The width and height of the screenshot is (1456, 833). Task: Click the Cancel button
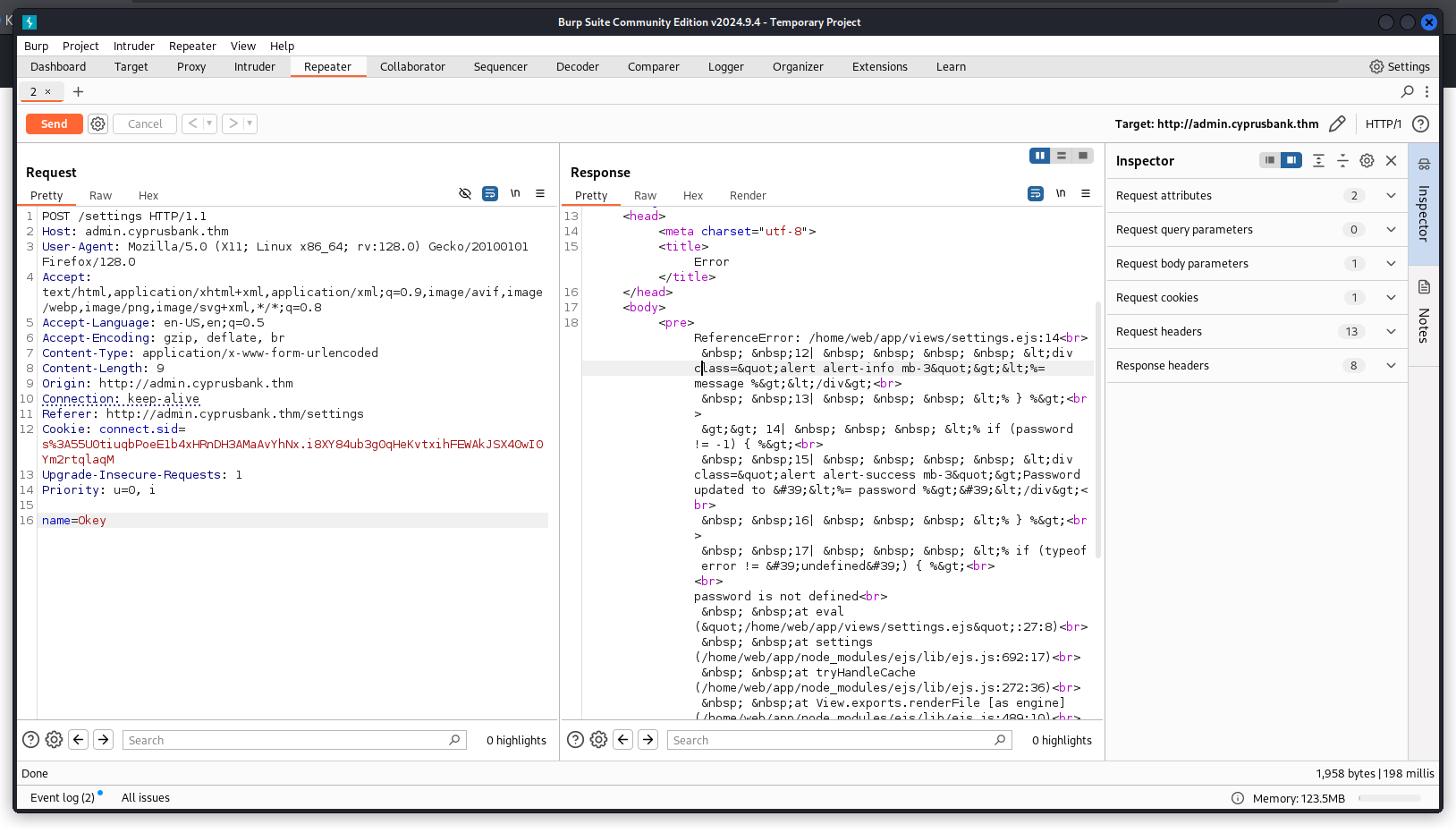[145, 123]
